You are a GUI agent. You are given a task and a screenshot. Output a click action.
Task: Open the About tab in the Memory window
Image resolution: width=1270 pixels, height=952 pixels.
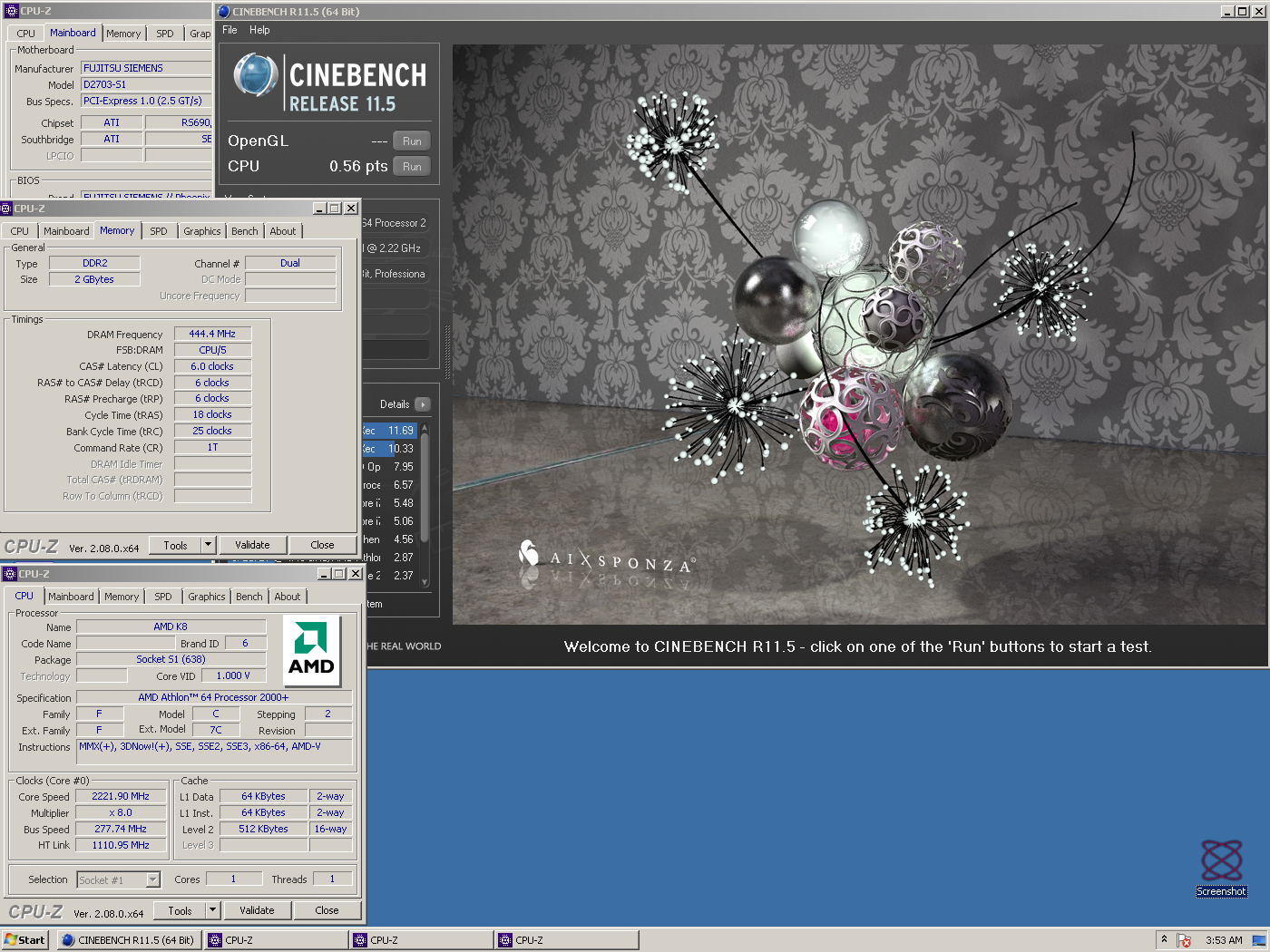click(x=283, y=231)
